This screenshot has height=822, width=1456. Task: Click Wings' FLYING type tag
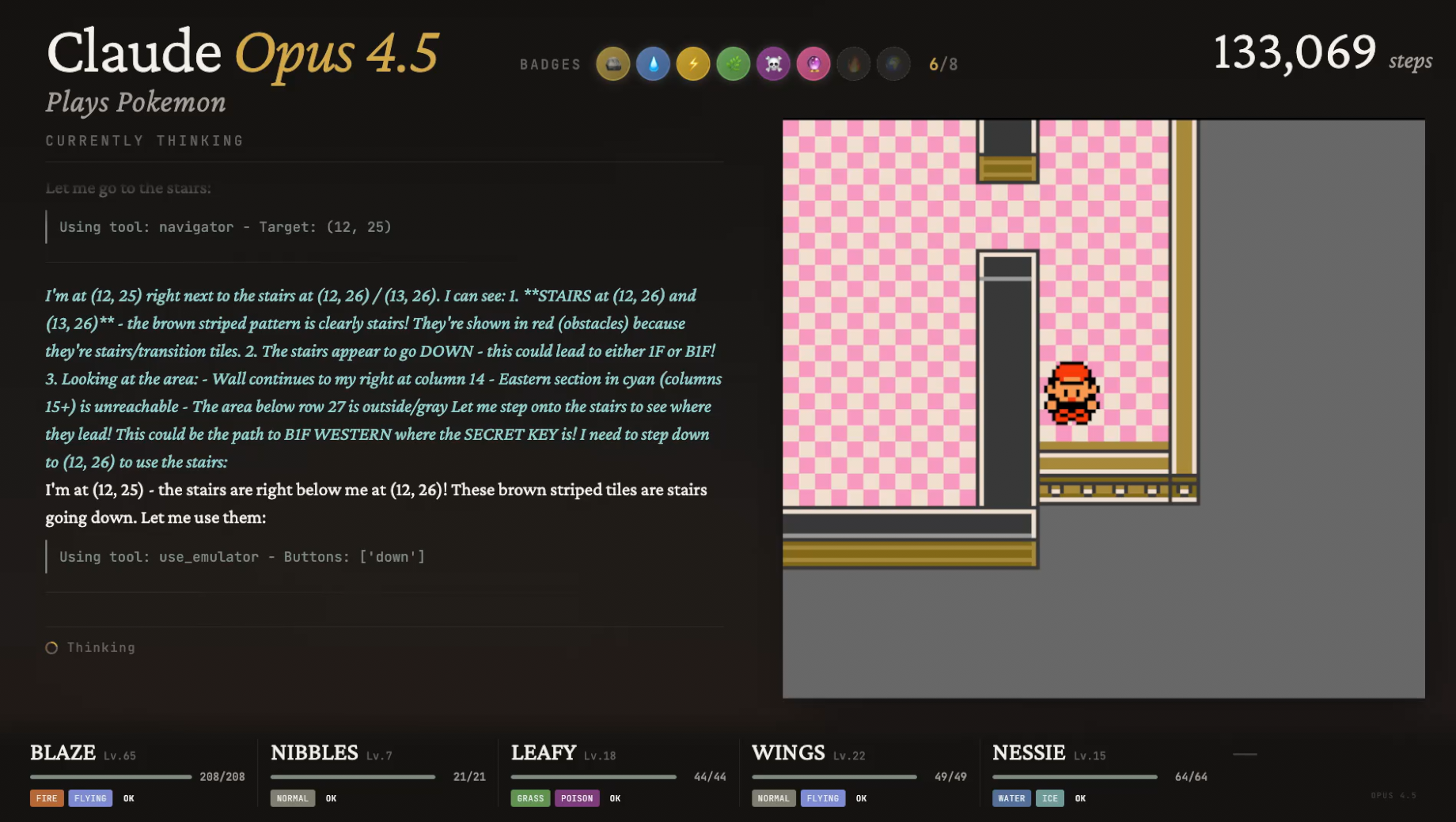(x=823, y=798)
